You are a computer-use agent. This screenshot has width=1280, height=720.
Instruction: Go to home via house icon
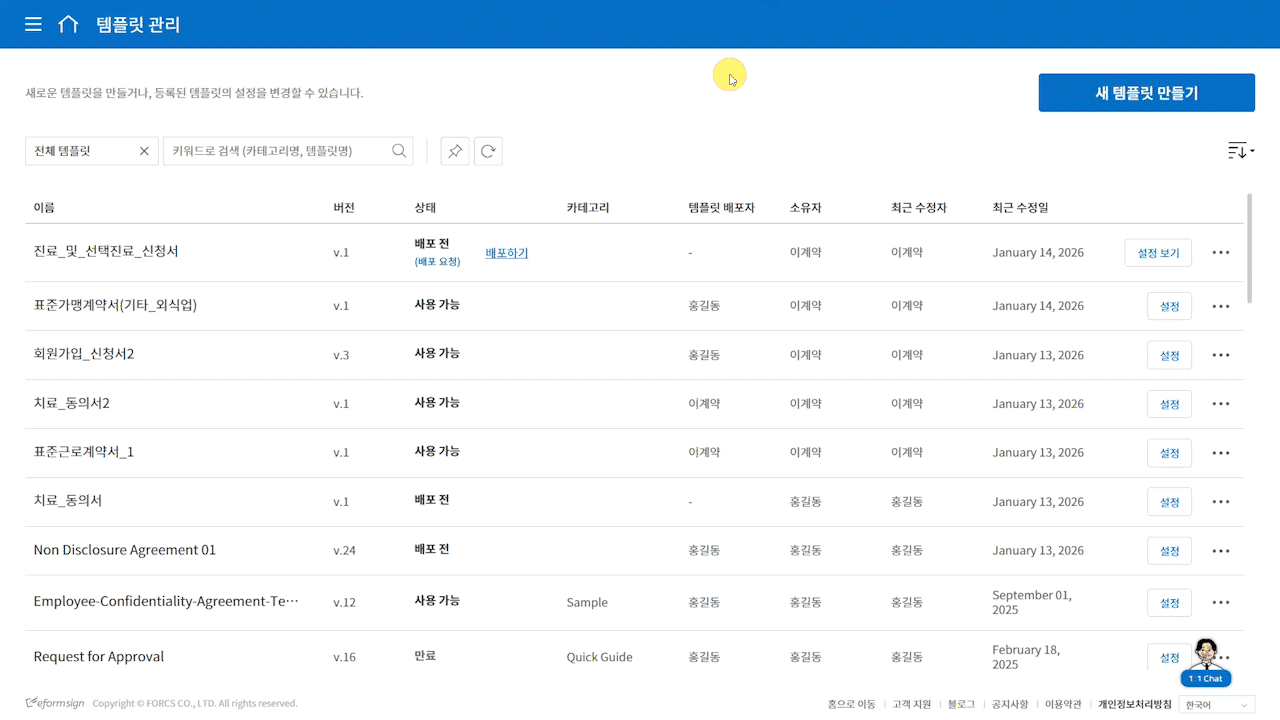[68, 24]
